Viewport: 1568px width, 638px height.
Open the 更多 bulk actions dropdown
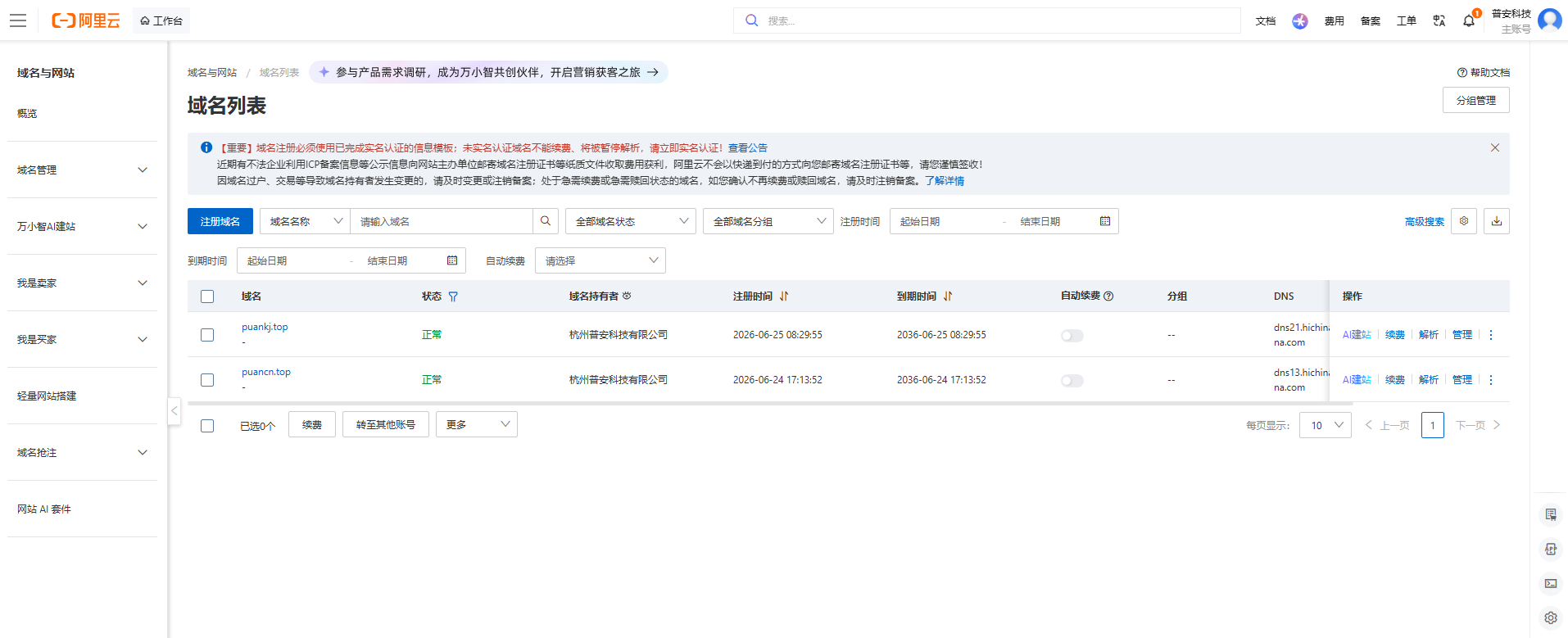point(477,424)
